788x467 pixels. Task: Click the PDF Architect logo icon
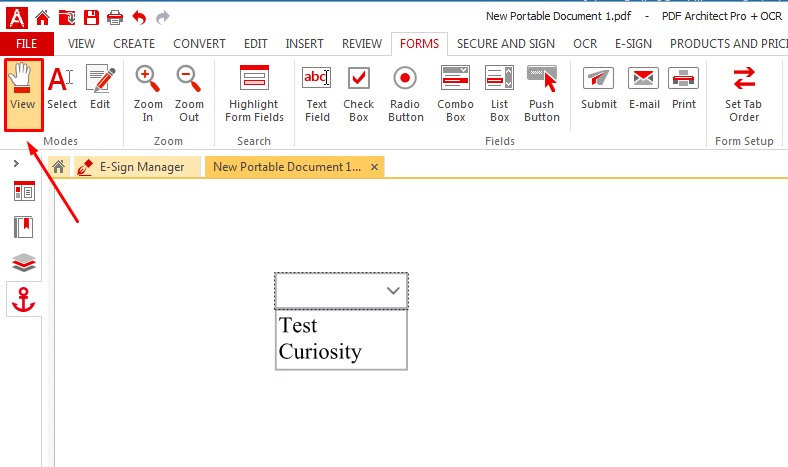17,18
